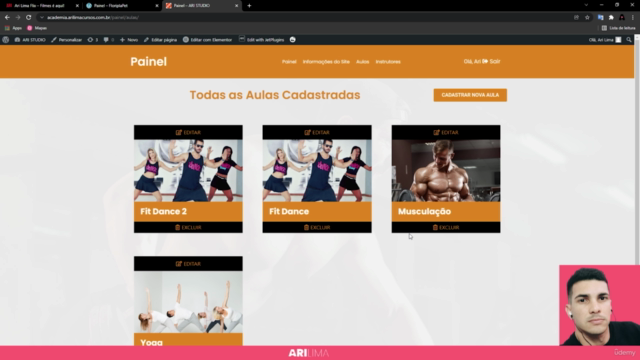Image resolution: width=640 pixels, height=360 pixels.
Task: Open the Instrutores navigation link
Action: [x=388, y=62]
